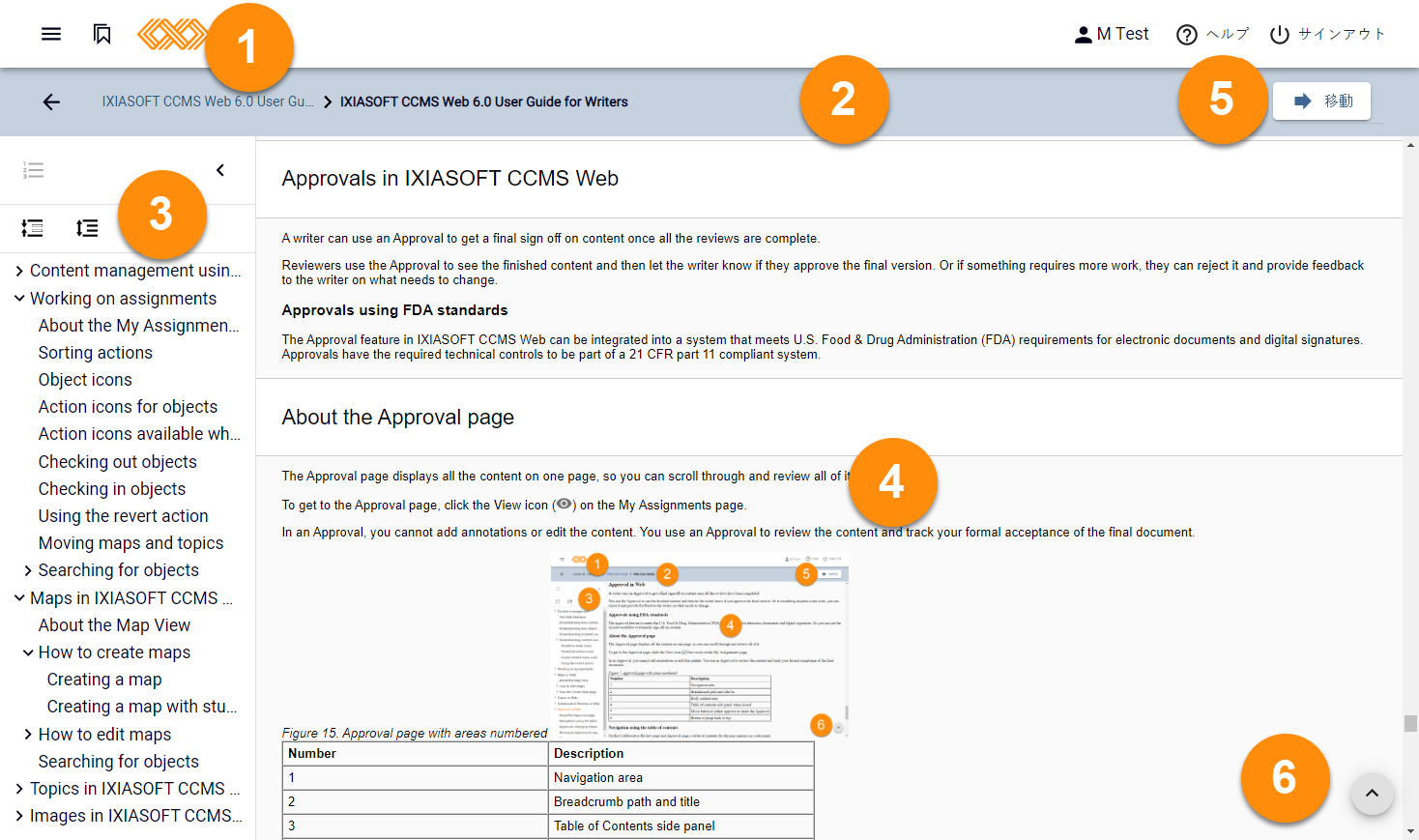Image resolution: width=1419 pixels, height=840 pixels.
Task: Click the collapse all TOC items icon
Action: click(x=33, y=228)
